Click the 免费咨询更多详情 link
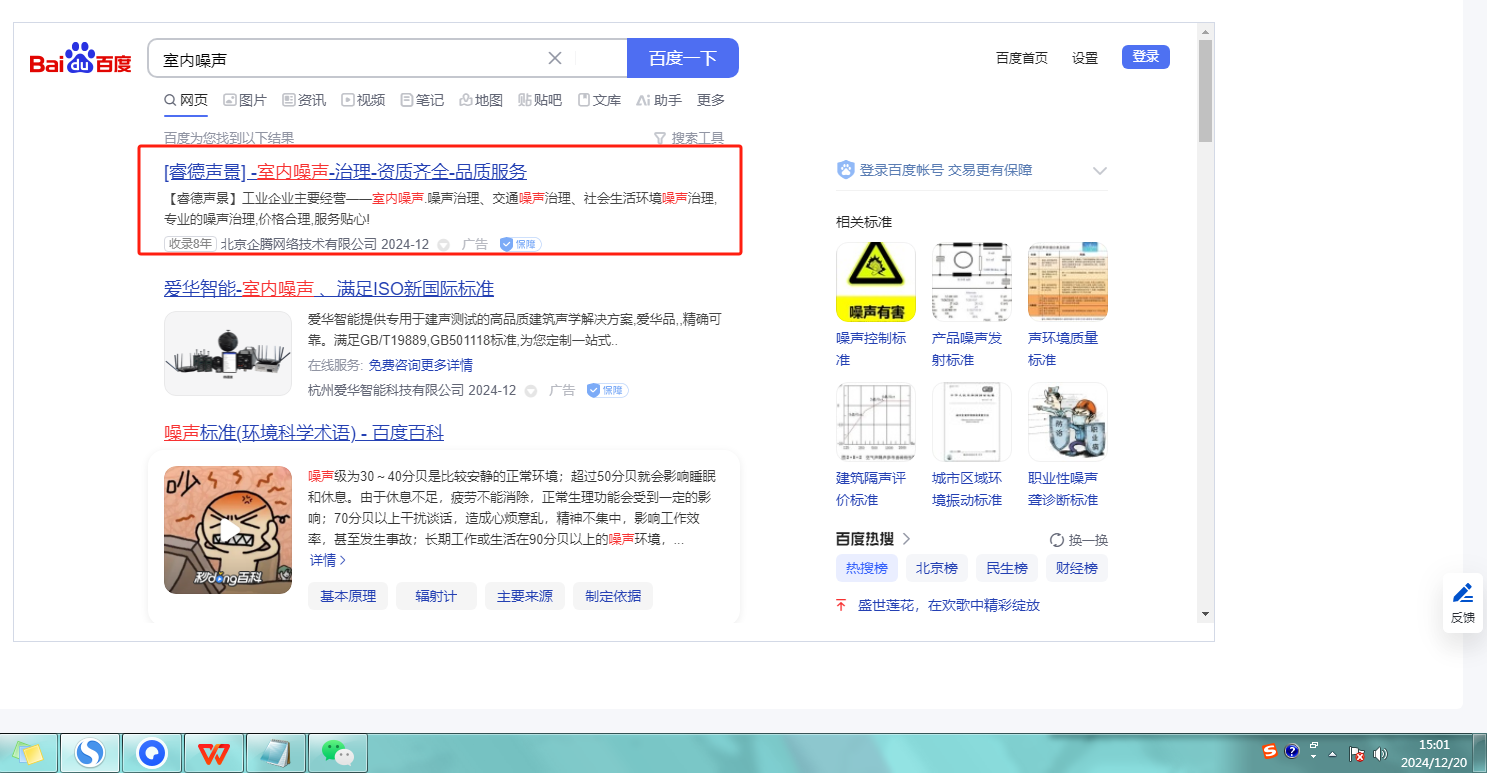 click(x=421, y=365)
